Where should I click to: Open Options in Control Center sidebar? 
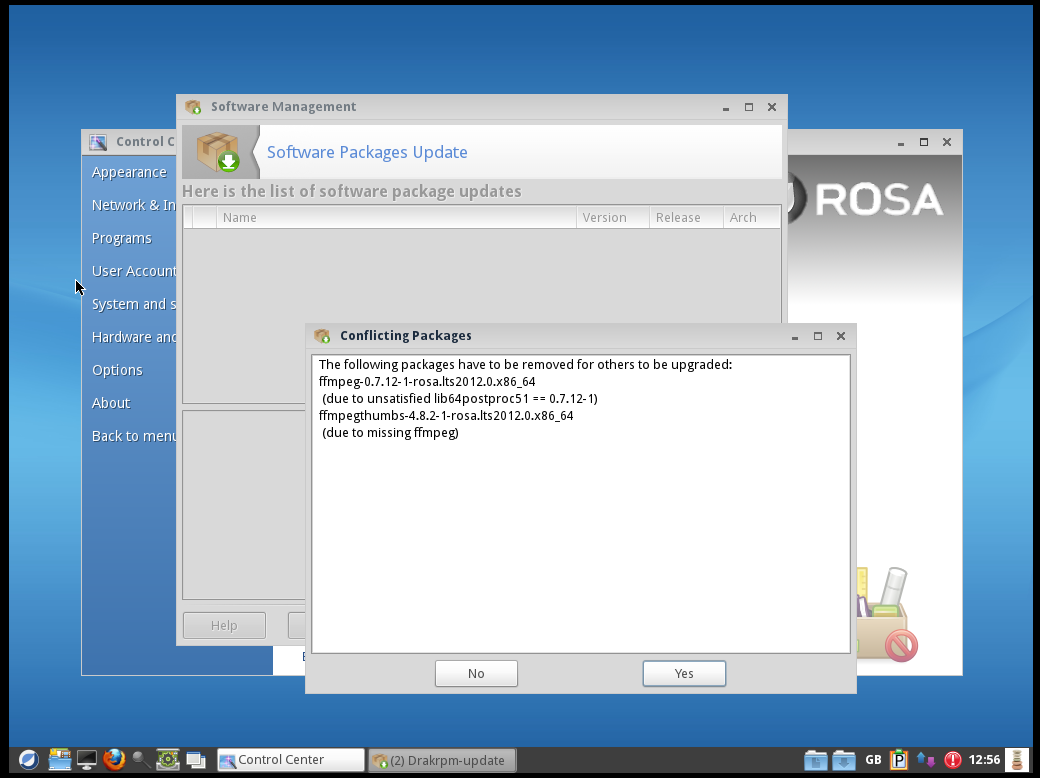pyautogui.click(x=117, y=370)
